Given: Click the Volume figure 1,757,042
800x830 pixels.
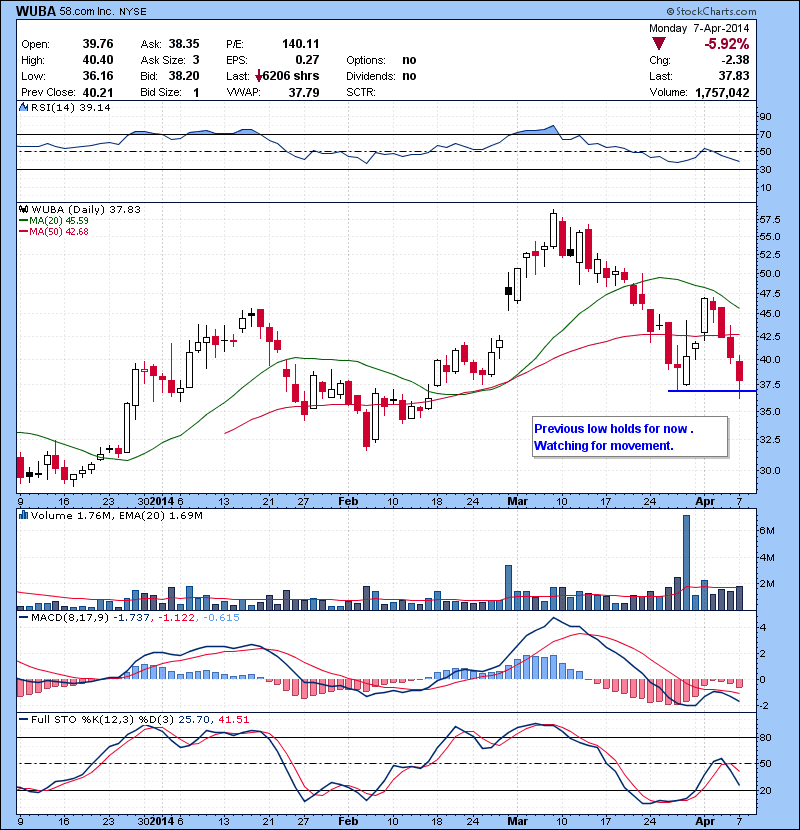Looking at the screenshot, I should (x=722, y=93).
